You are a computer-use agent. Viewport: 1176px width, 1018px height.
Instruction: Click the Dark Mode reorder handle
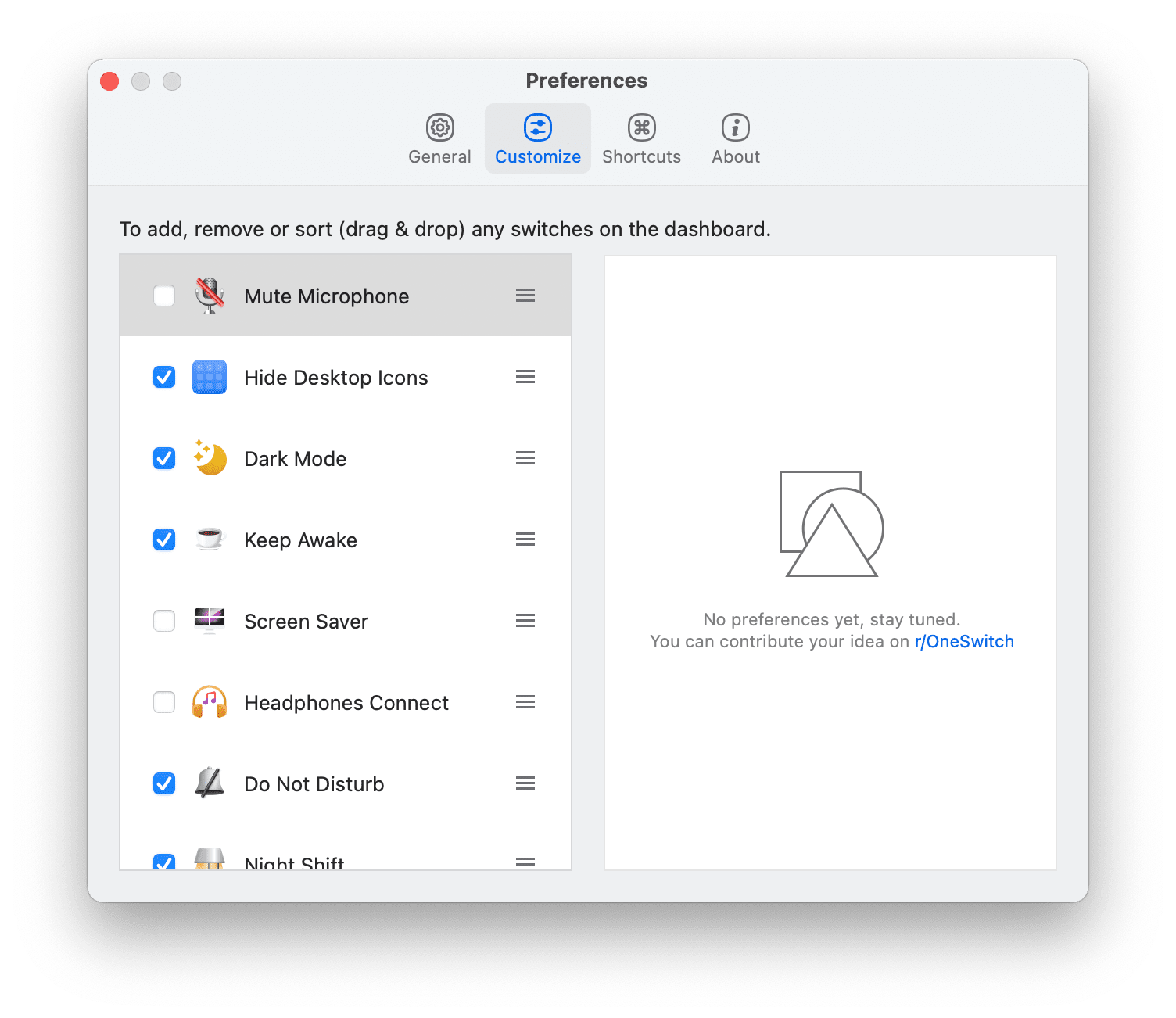click(x=525, y=458)
